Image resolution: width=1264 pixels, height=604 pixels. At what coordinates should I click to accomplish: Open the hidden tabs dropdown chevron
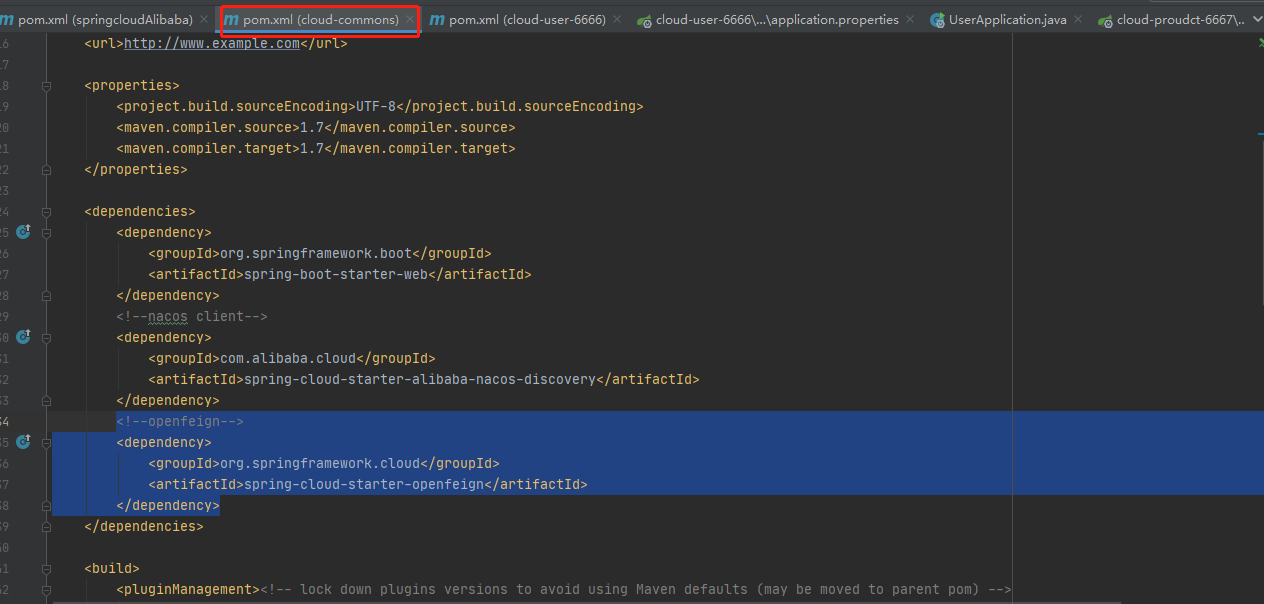(1257, 19)
